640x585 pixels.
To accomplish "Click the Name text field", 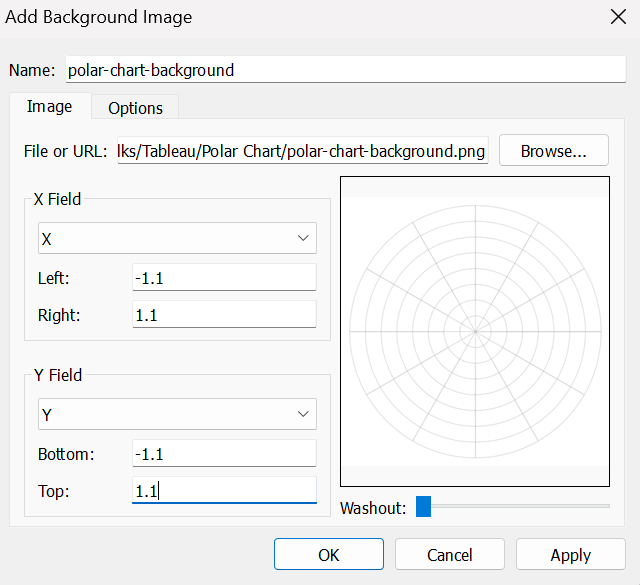I will pos(346,70).
